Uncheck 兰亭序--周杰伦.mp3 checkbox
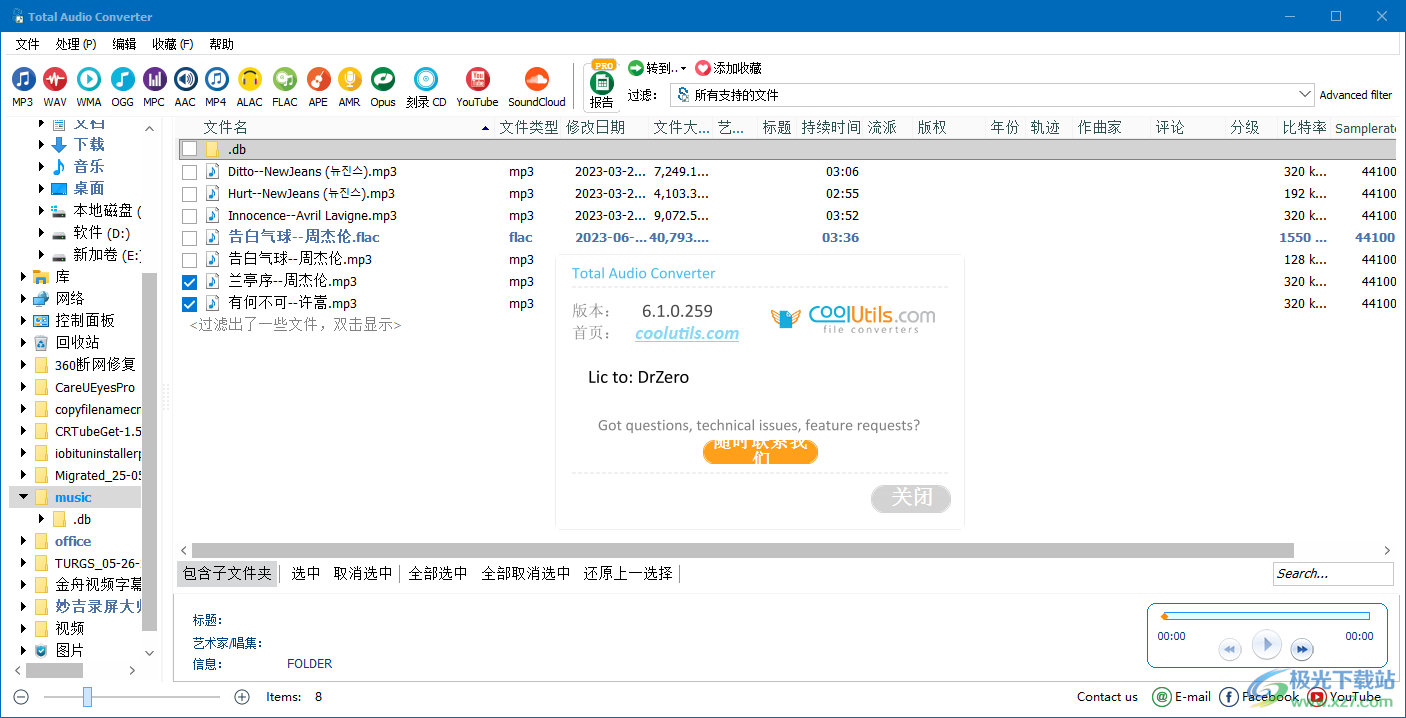 click(x=189, y=282)
